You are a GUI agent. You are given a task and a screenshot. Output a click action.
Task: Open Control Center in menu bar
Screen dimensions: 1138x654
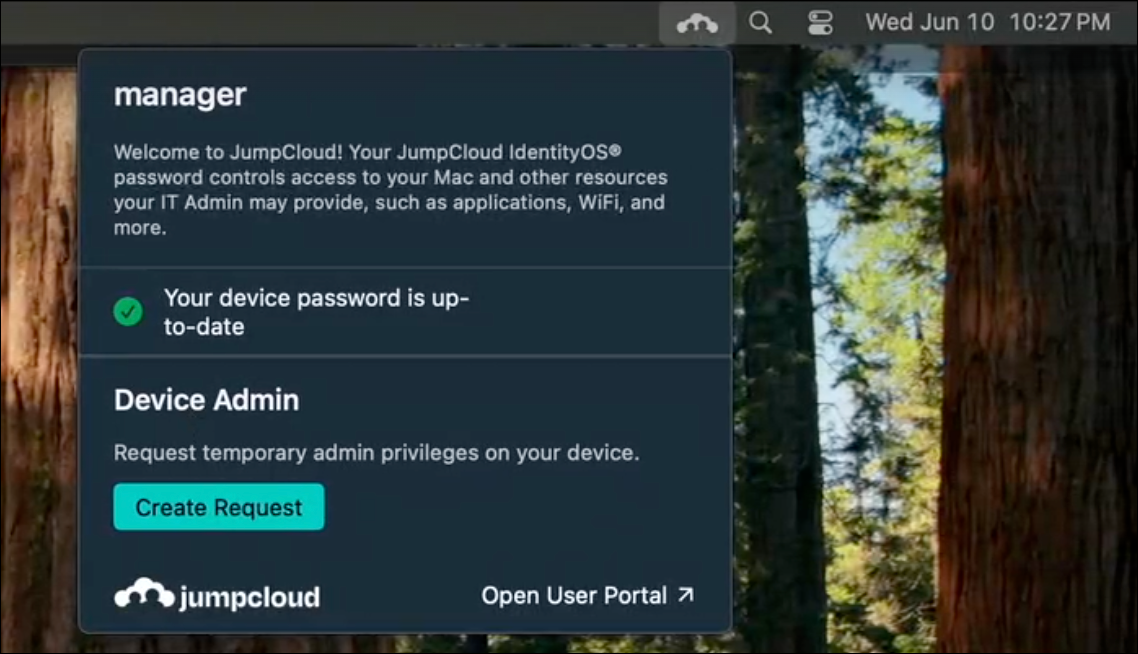(x=820, y=23)
